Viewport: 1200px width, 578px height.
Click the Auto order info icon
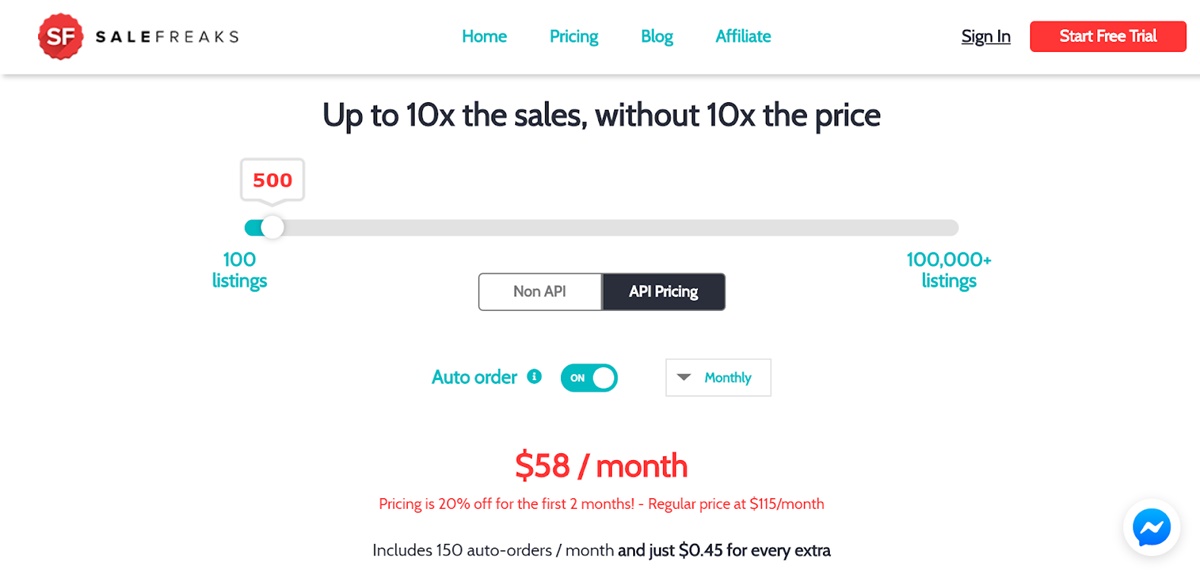[534, 377]
